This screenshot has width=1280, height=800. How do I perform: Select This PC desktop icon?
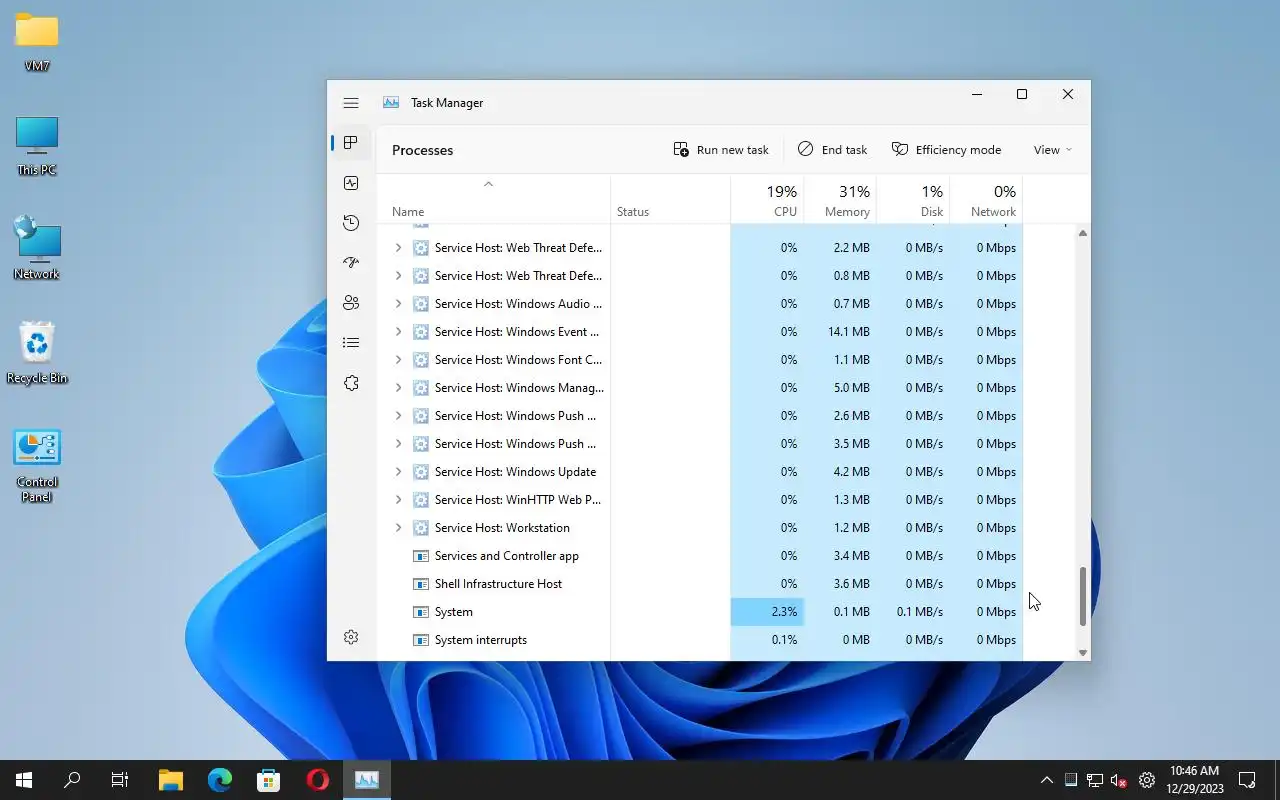[37, 146]
